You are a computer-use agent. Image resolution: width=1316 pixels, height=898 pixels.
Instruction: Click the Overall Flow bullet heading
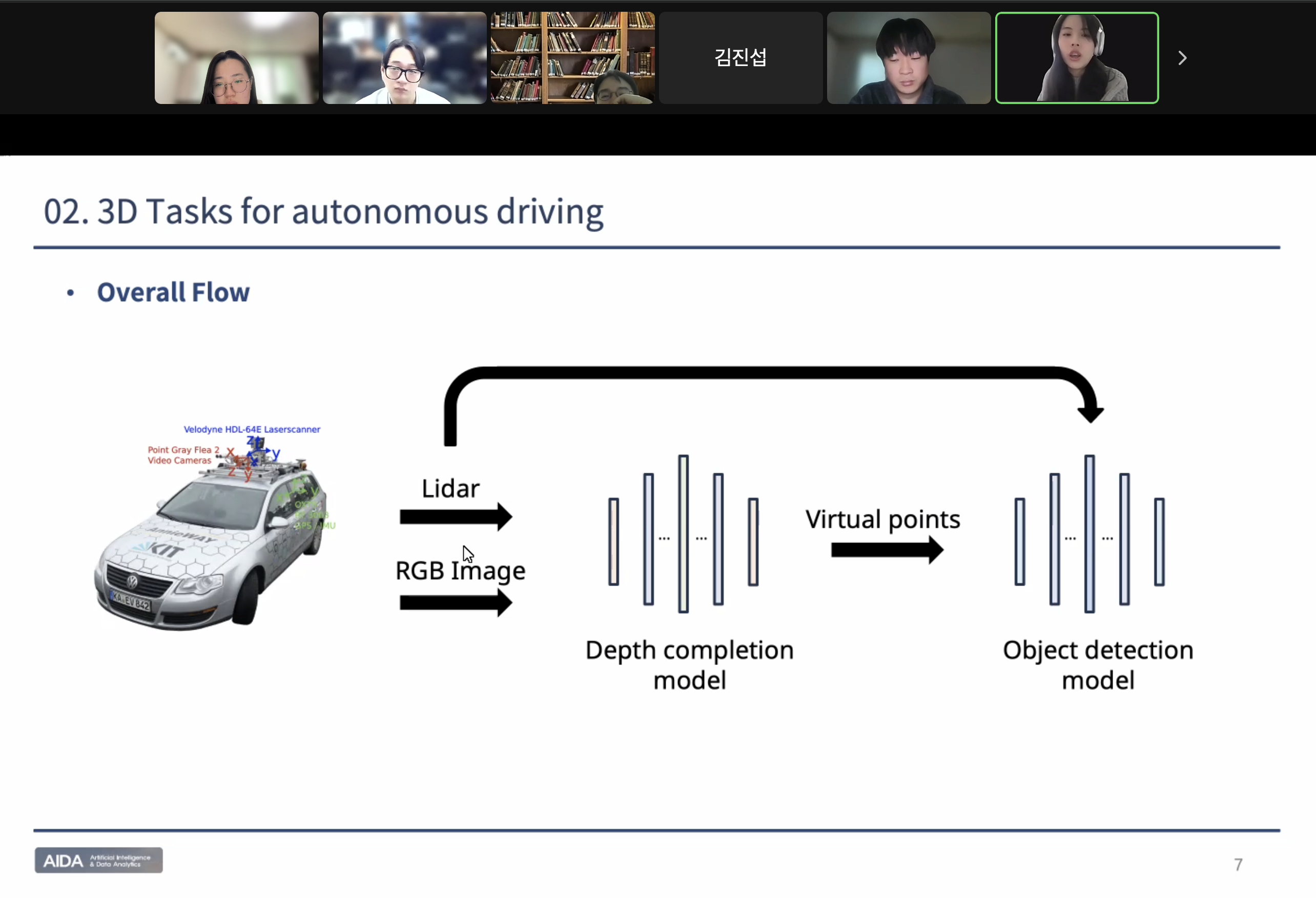tap(173, 292)
